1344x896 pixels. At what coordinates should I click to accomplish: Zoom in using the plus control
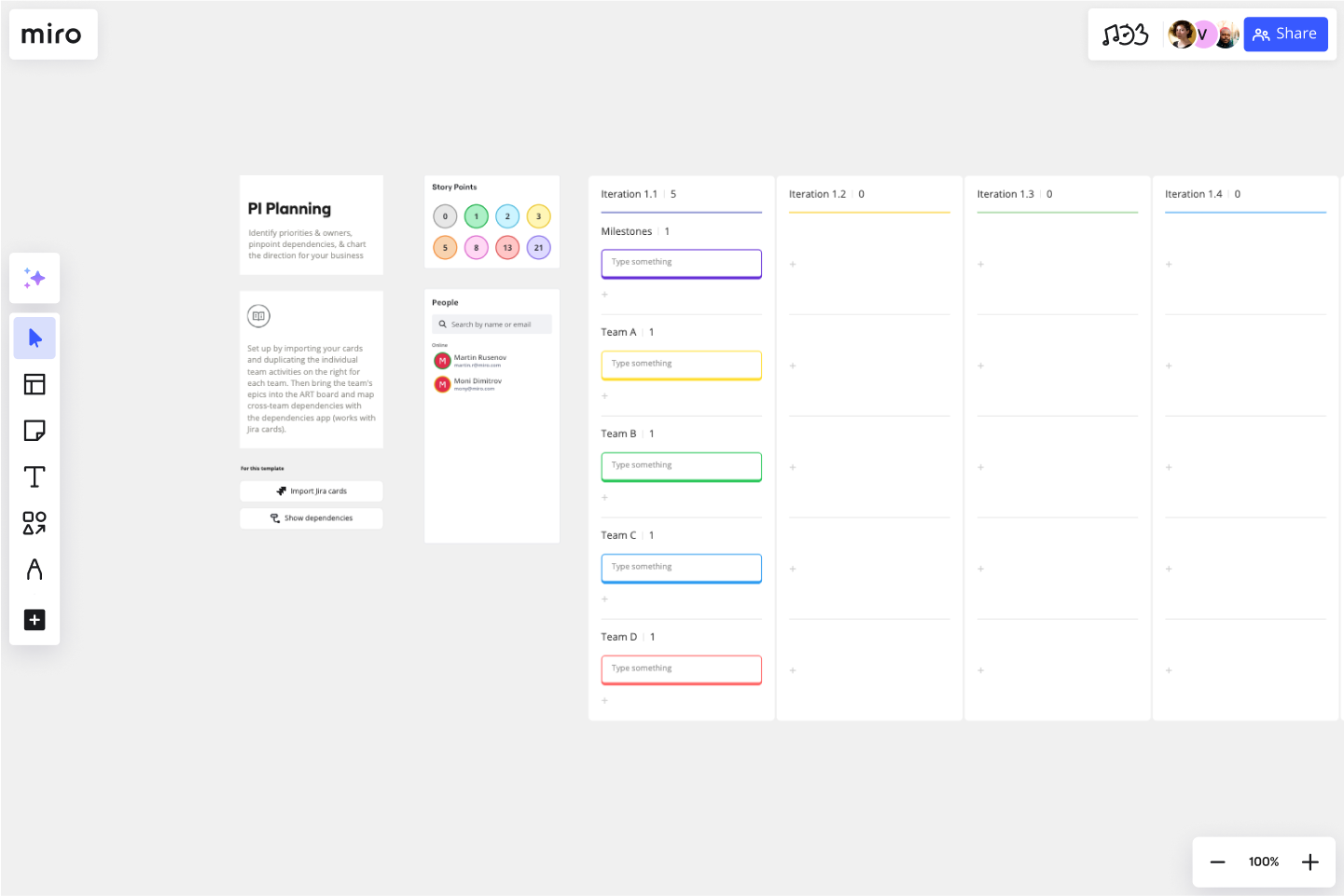coord(1309,862)
